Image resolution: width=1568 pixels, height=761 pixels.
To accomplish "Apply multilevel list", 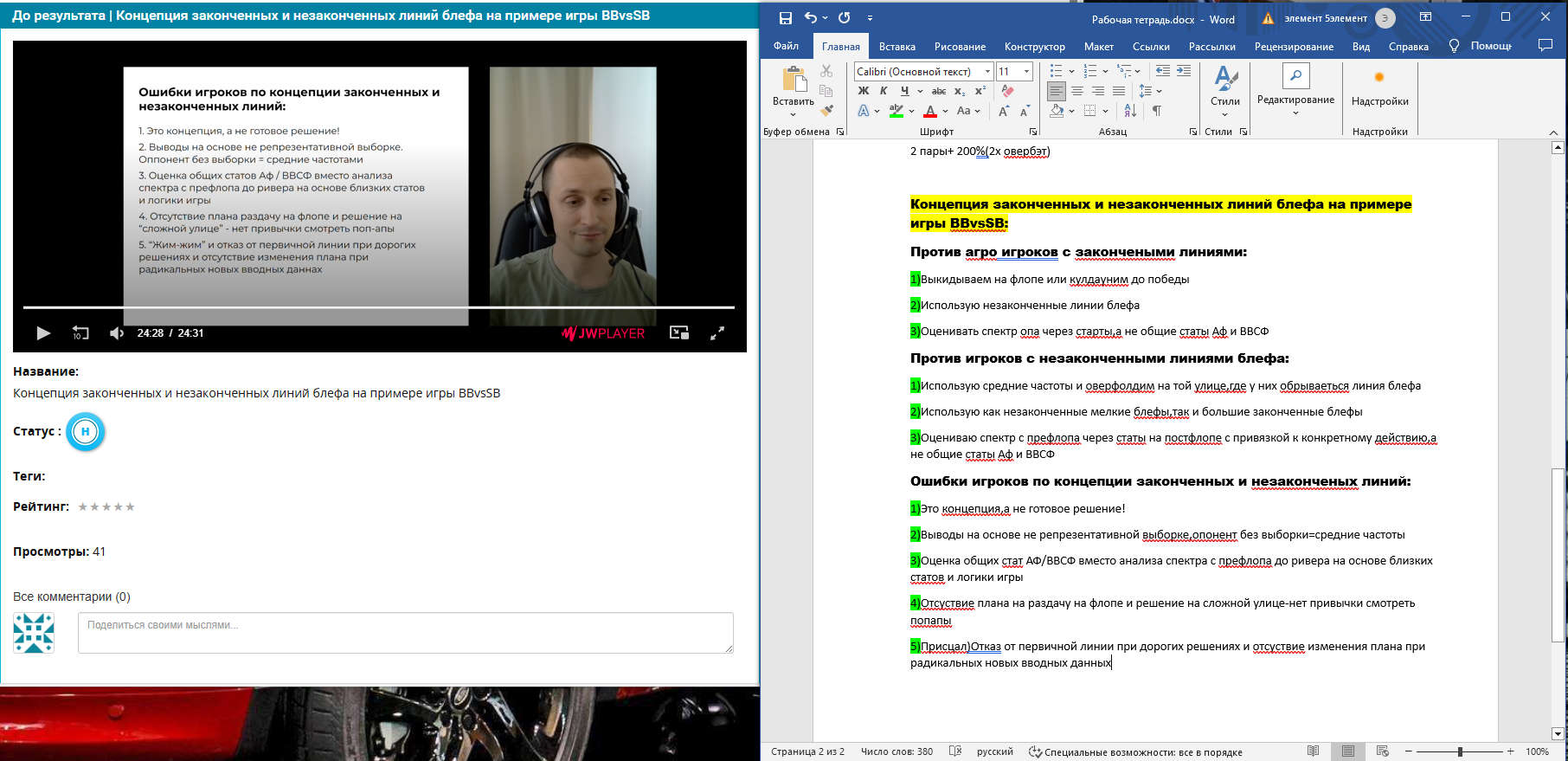I will (x=1124, y=71).
